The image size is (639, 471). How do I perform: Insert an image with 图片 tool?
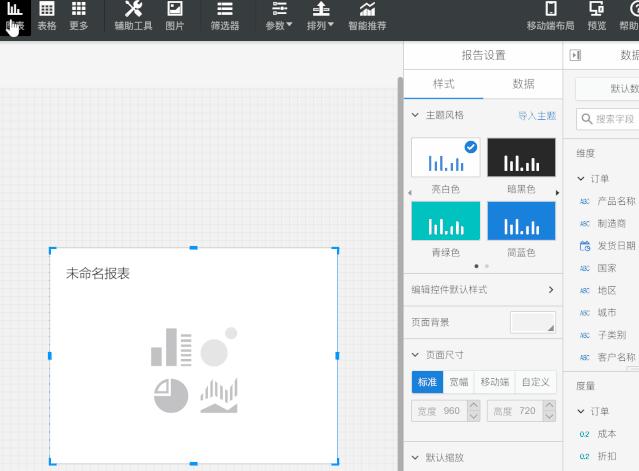point(175,17)
